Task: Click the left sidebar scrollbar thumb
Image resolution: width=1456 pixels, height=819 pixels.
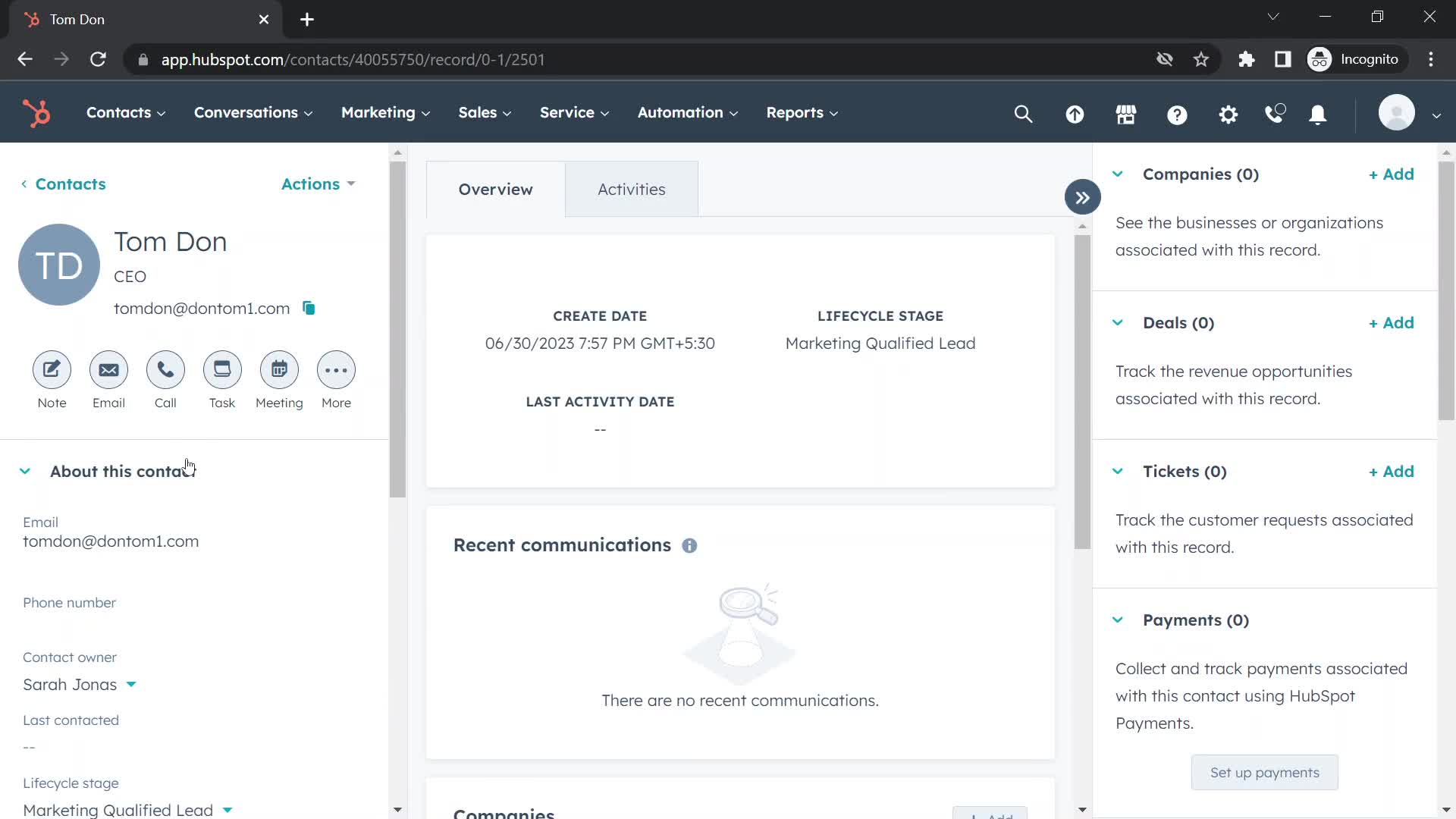Action: [x=397, y=330]
